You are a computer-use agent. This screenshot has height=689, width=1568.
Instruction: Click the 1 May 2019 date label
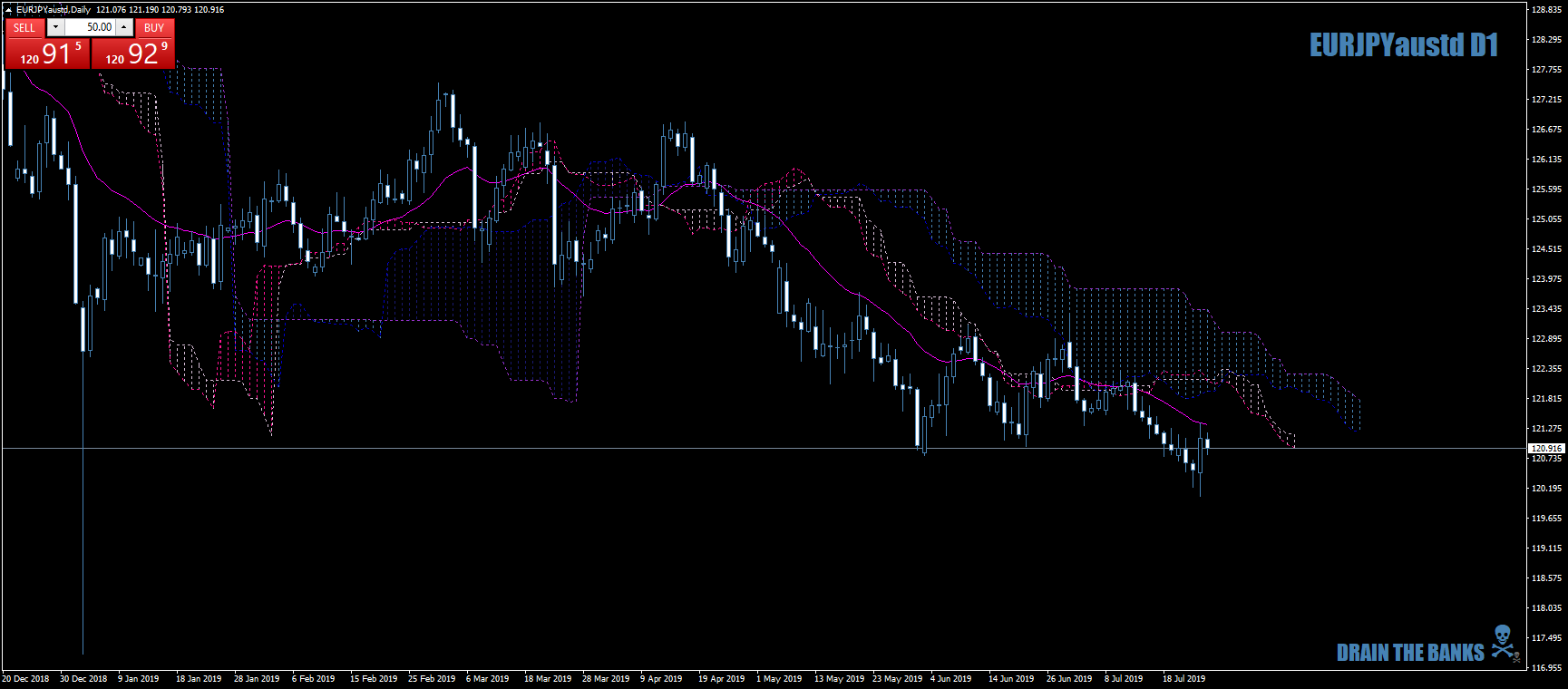(x=779, y=678)
